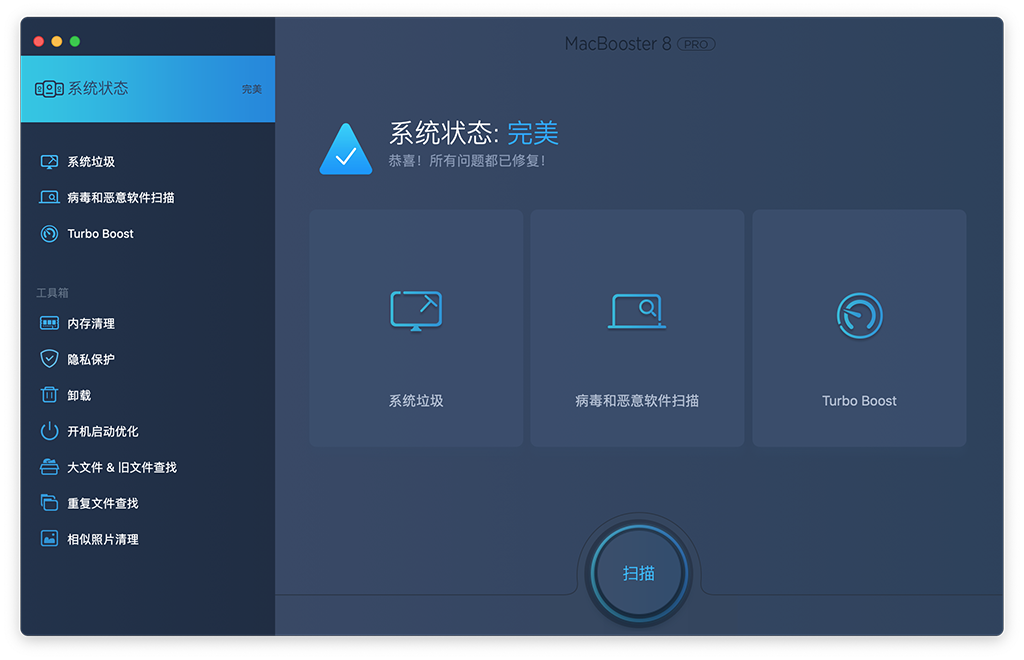Click the 系统垃圾 card caption

click(x=416, y=401)
